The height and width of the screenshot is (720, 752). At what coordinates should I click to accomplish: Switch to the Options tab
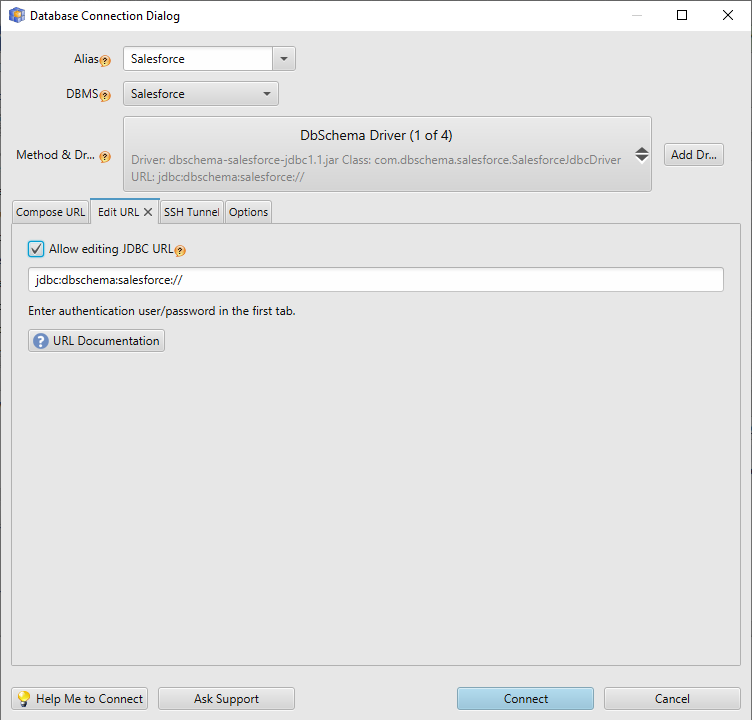click(x=248, y=212)
